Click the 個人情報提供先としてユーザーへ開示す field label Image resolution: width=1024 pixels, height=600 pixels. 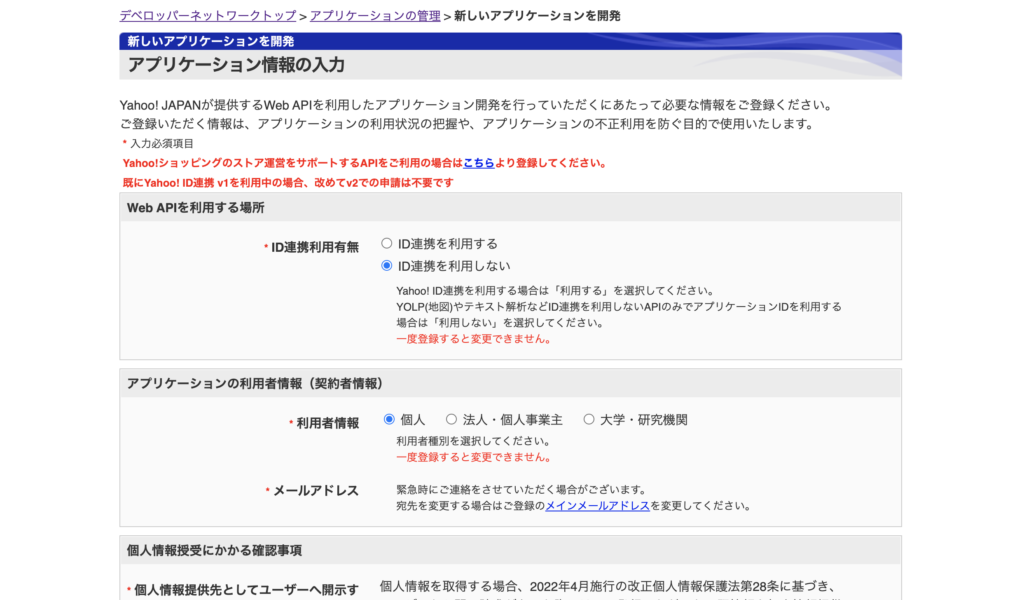[246, 590]
